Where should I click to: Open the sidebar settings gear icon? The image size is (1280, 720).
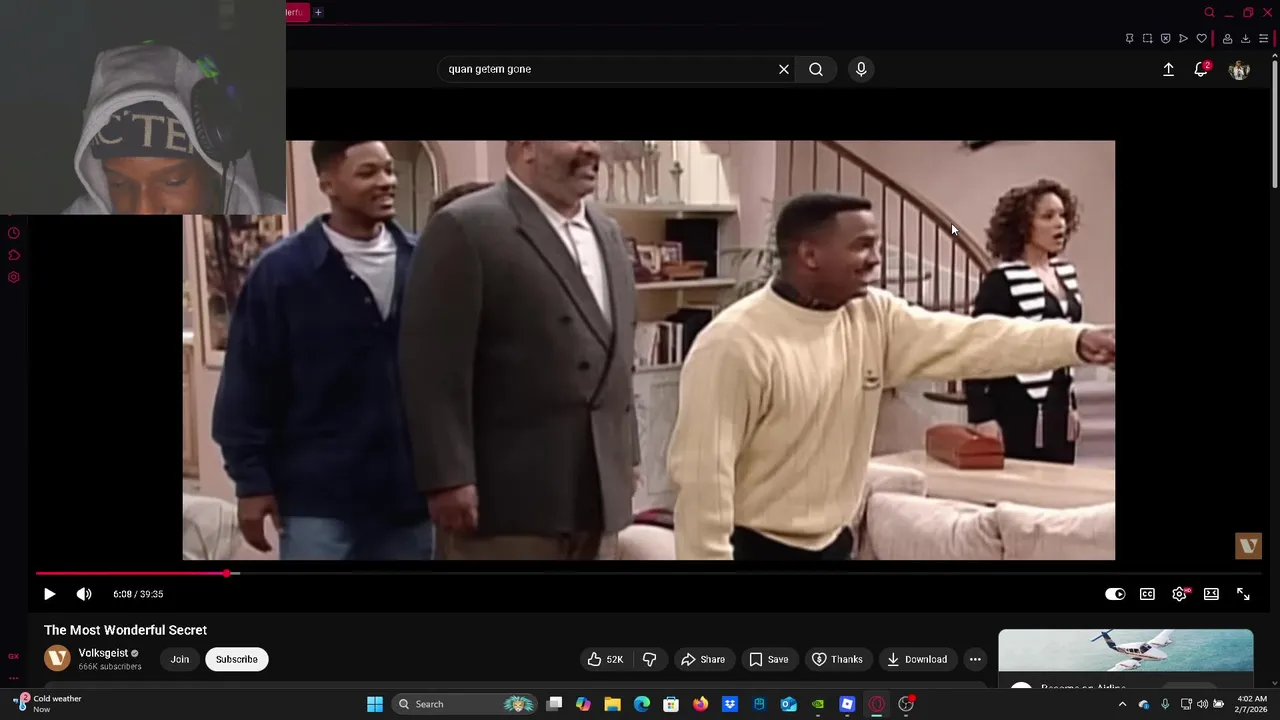coord(14,277)
